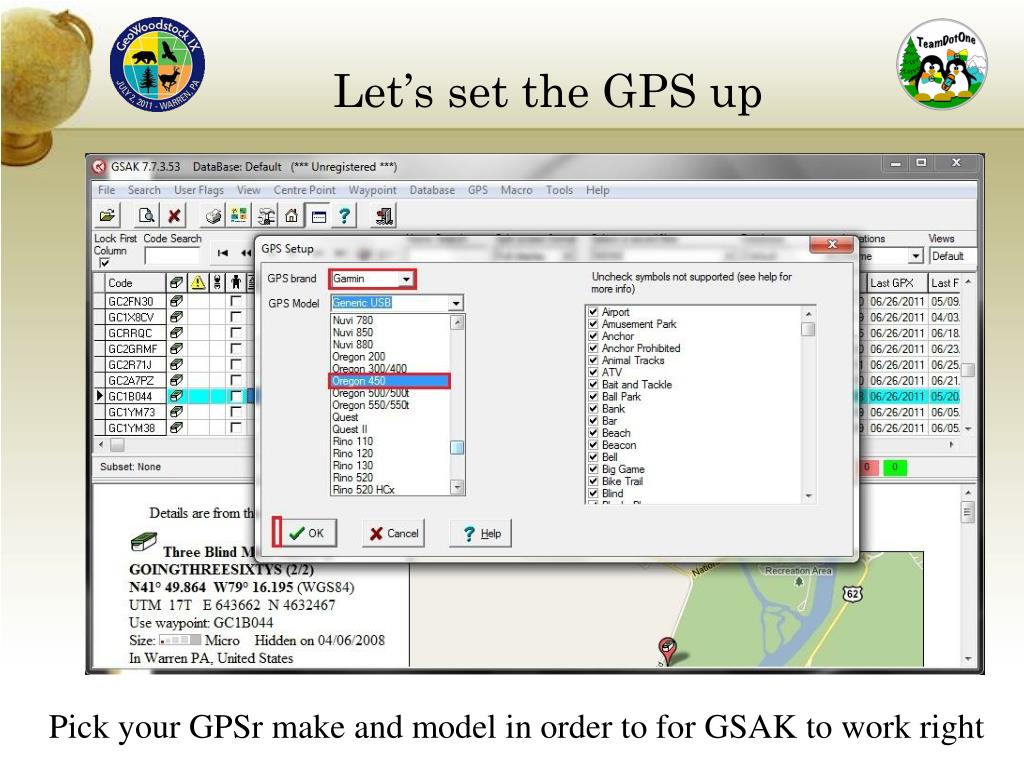Click model list scrollbar down arrow
The image size is (1024, 768).
[x=457, y=487]
